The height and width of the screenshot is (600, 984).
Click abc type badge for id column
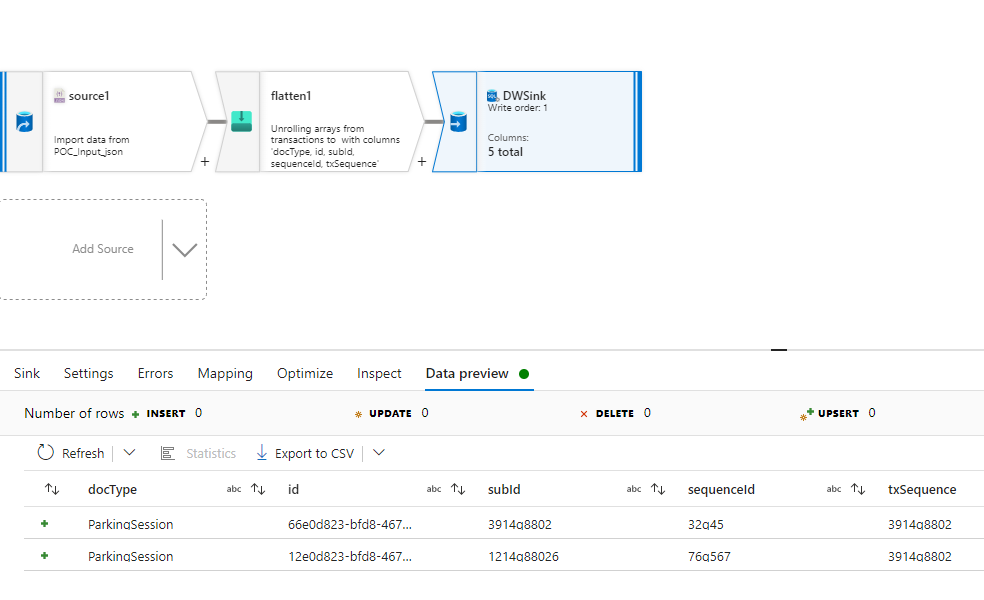coord(434,489)
